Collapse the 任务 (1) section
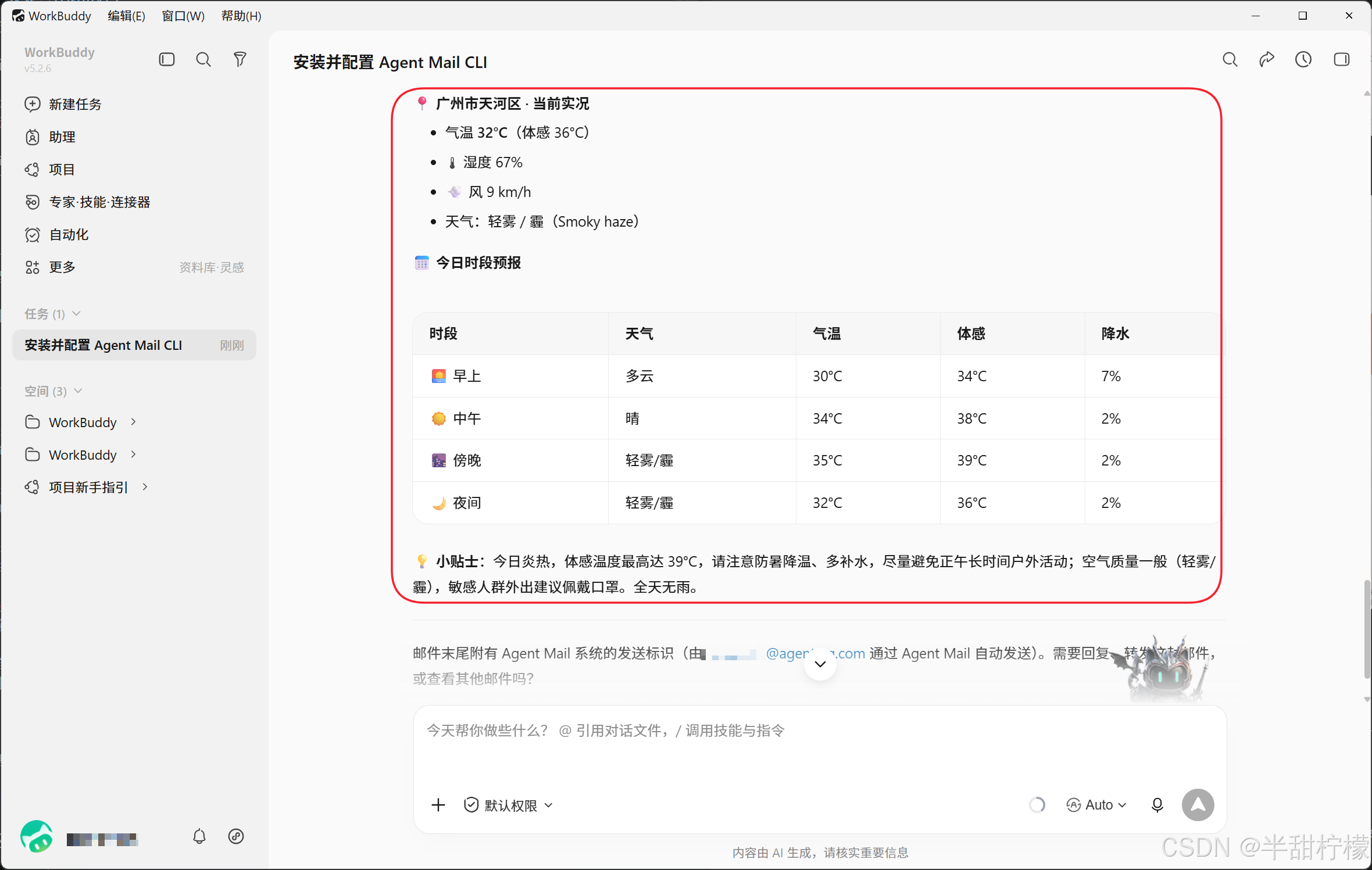1372x870 pixels. (52, 314)
